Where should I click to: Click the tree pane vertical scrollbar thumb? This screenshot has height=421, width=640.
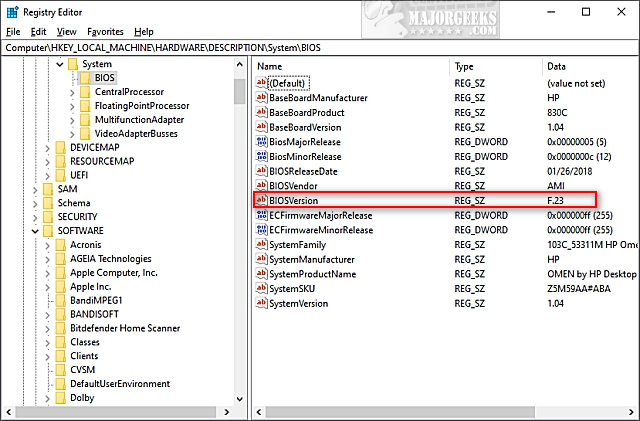(x=240, y=91)
